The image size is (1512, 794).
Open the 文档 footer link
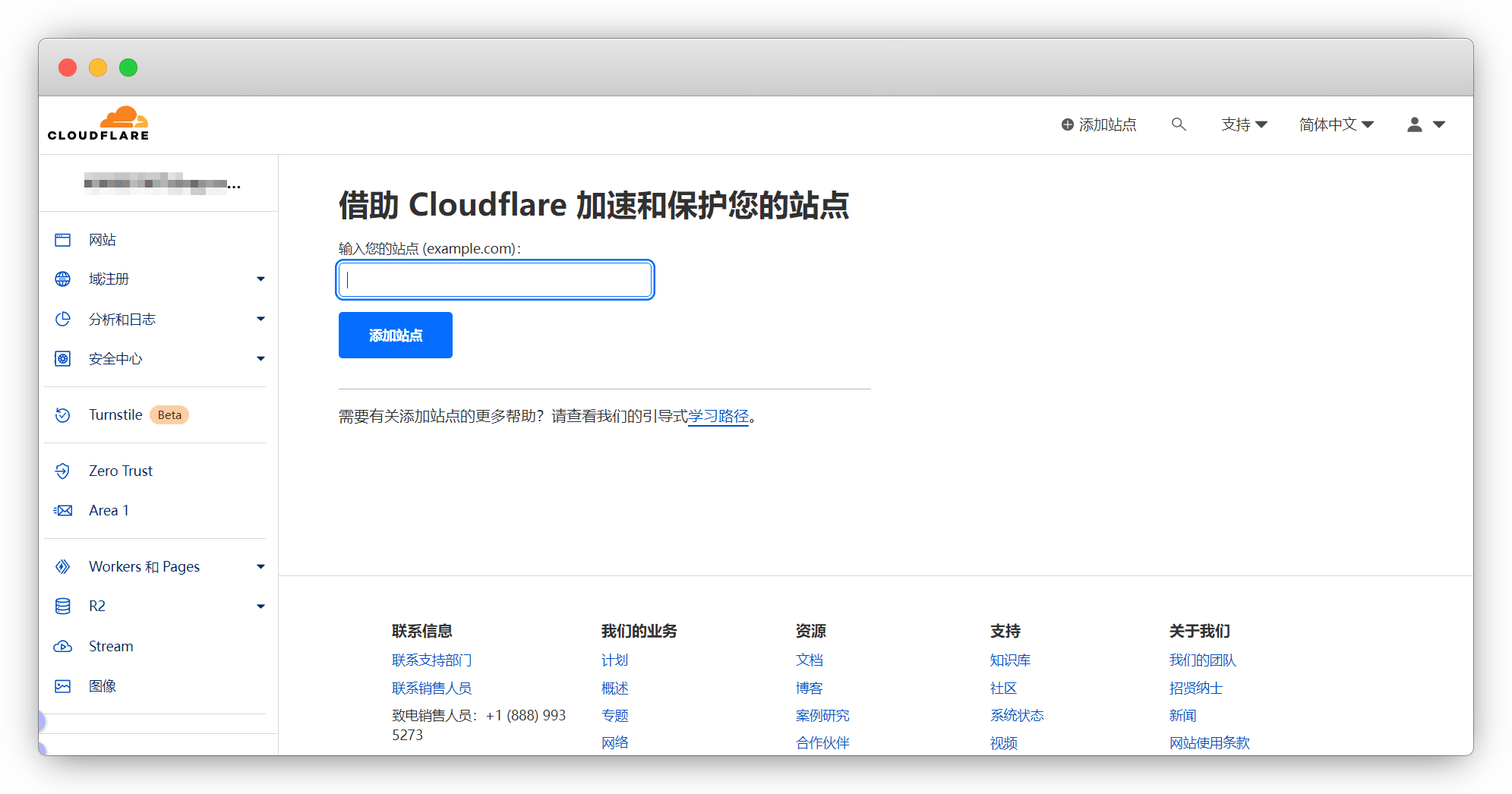point(809,660)
